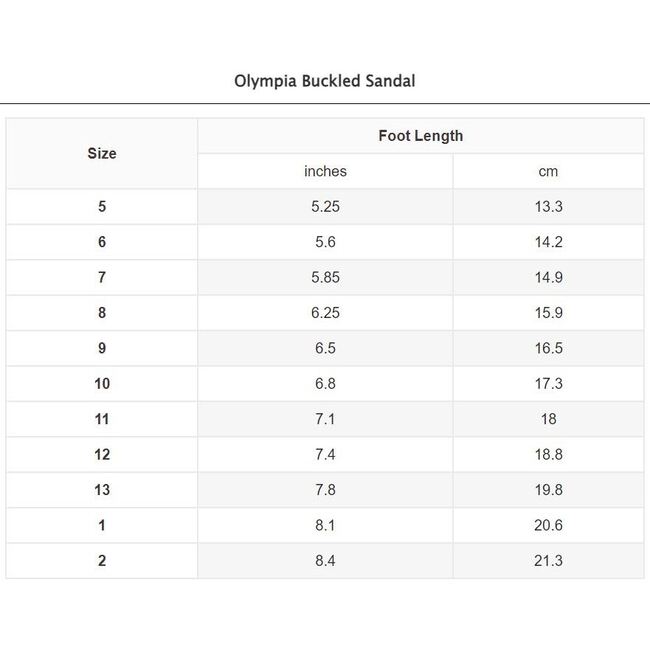This screenshot has height=650, width=650.
Task: Select the 5.85 inches cell
Action: click(325, 278)
